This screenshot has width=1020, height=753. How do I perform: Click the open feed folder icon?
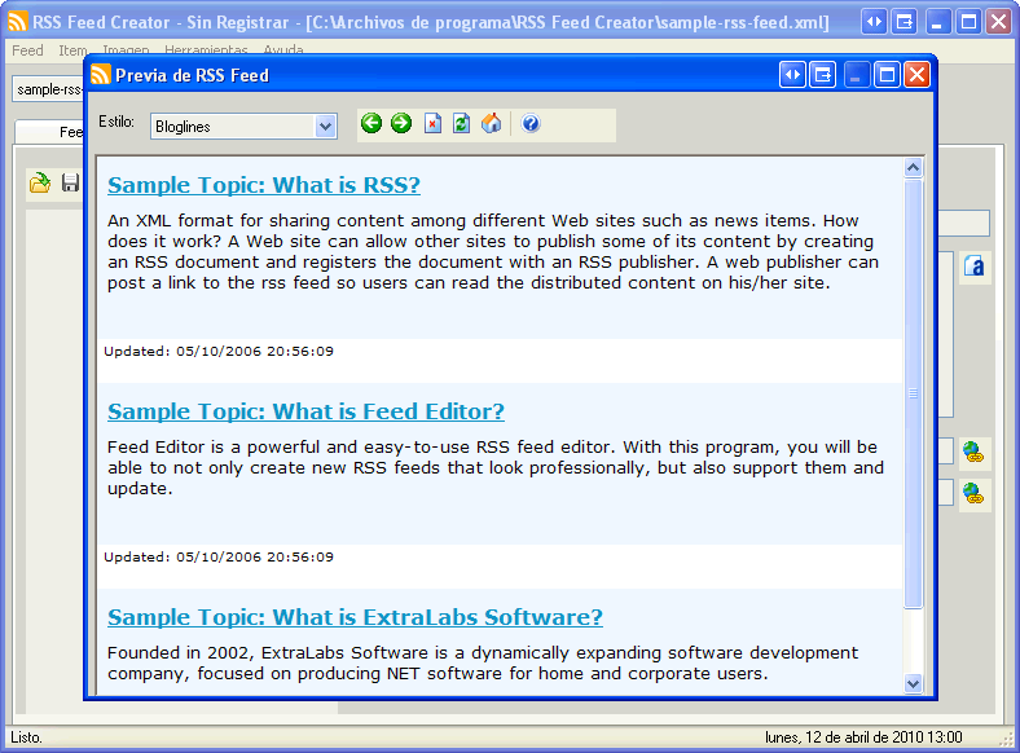coord(40,182)
